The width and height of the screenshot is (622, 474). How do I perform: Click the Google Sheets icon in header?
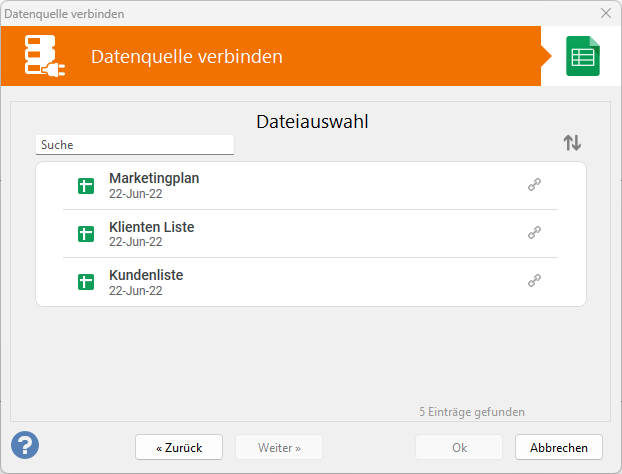pyautogui.click(x=583, y=56)
